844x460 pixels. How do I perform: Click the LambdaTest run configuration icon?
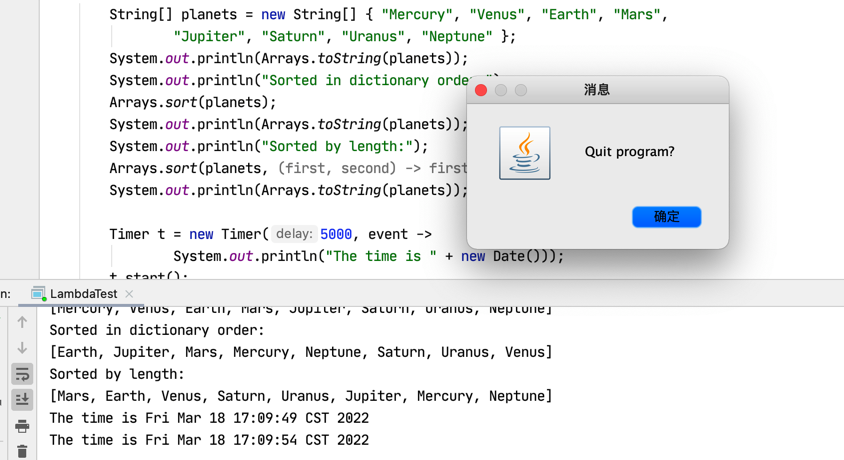click(38, 294)
